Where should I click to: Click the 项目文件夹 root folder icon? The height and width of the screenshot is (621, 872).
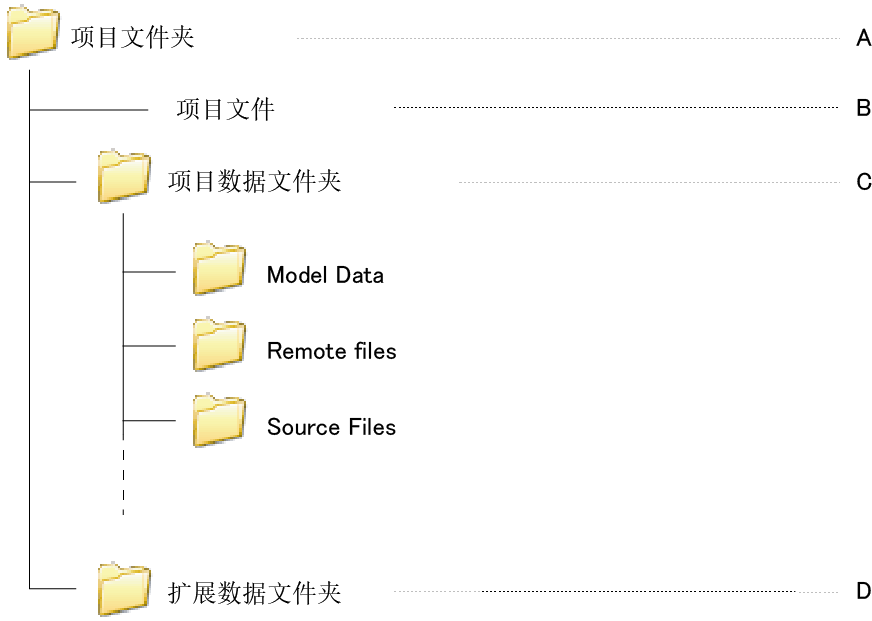[x=32, y=33]
